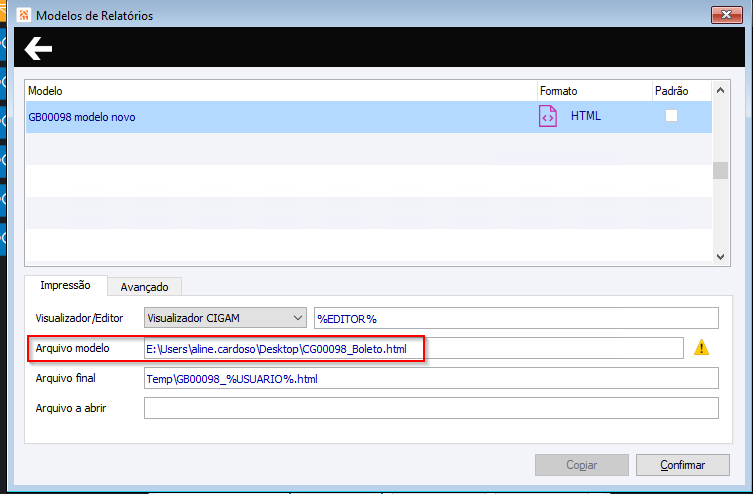753x494 pixels.
Task: Click the HTML format text in row
Action: [585, 116]
